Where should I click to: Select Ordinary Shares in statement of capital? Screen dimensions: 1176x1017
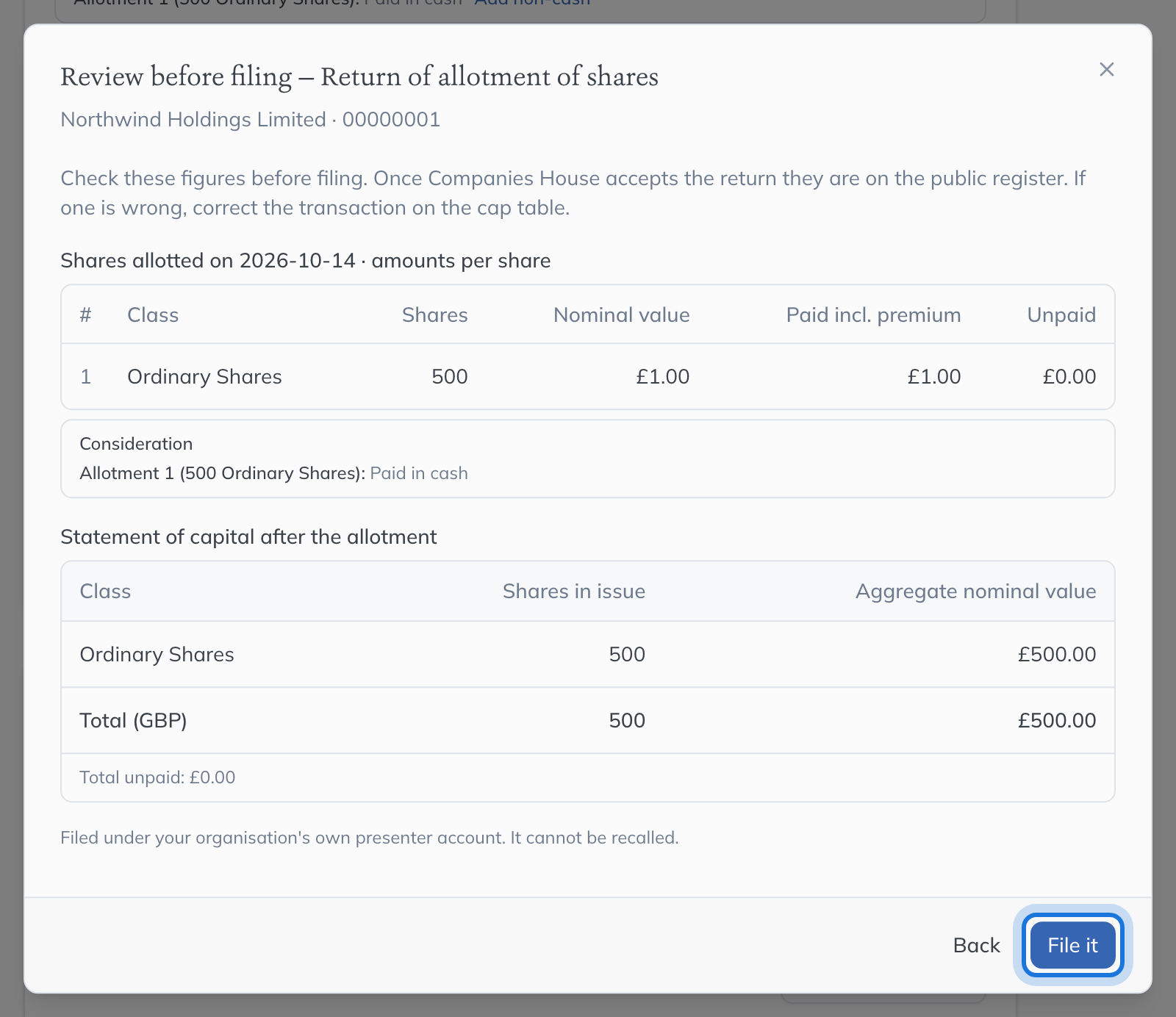tap(157, 654)
